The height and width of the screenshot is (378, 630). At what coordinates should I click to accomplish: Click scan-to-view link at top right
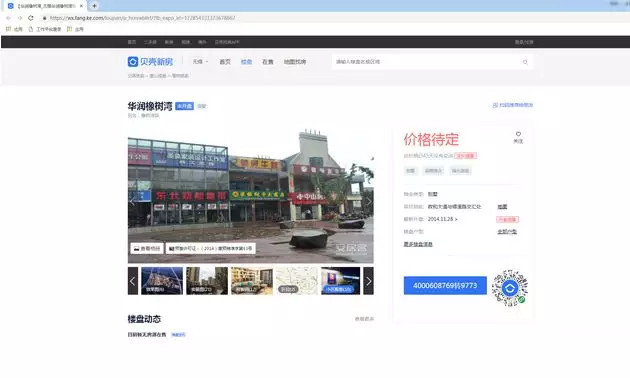coord(513,105)
